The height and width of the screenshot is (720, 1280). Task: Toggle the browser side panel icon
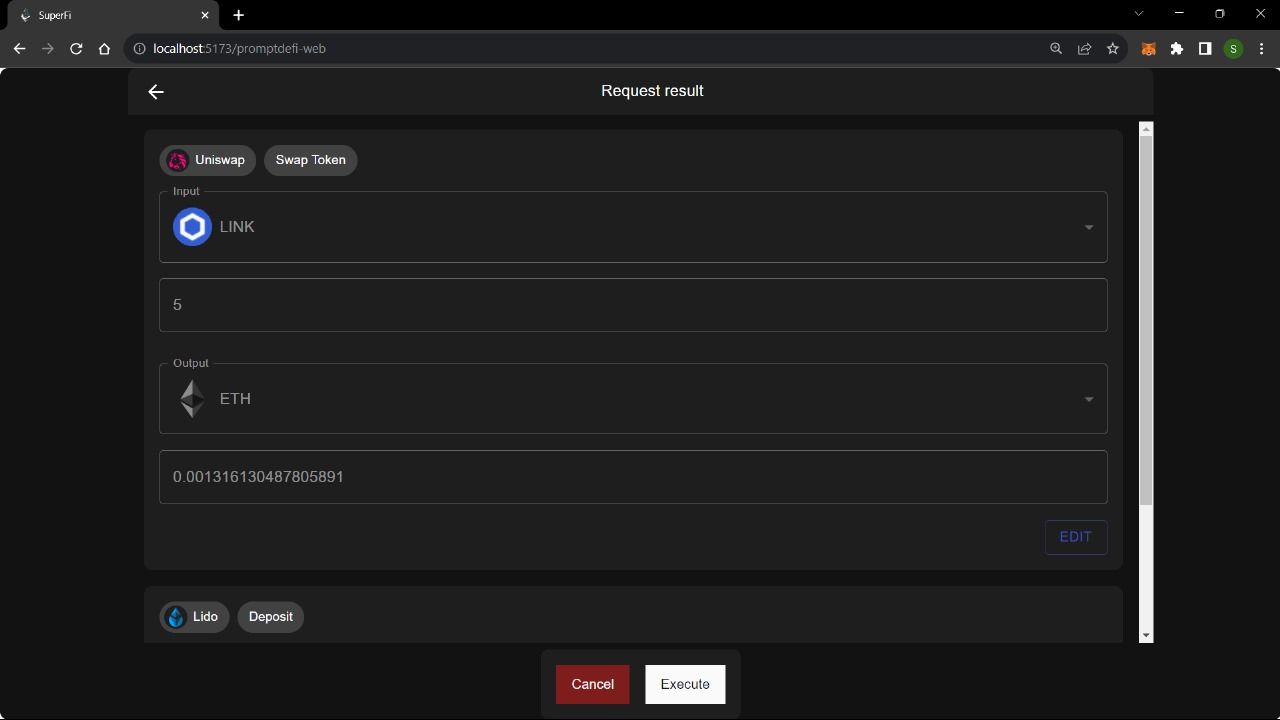[1205, 49]
